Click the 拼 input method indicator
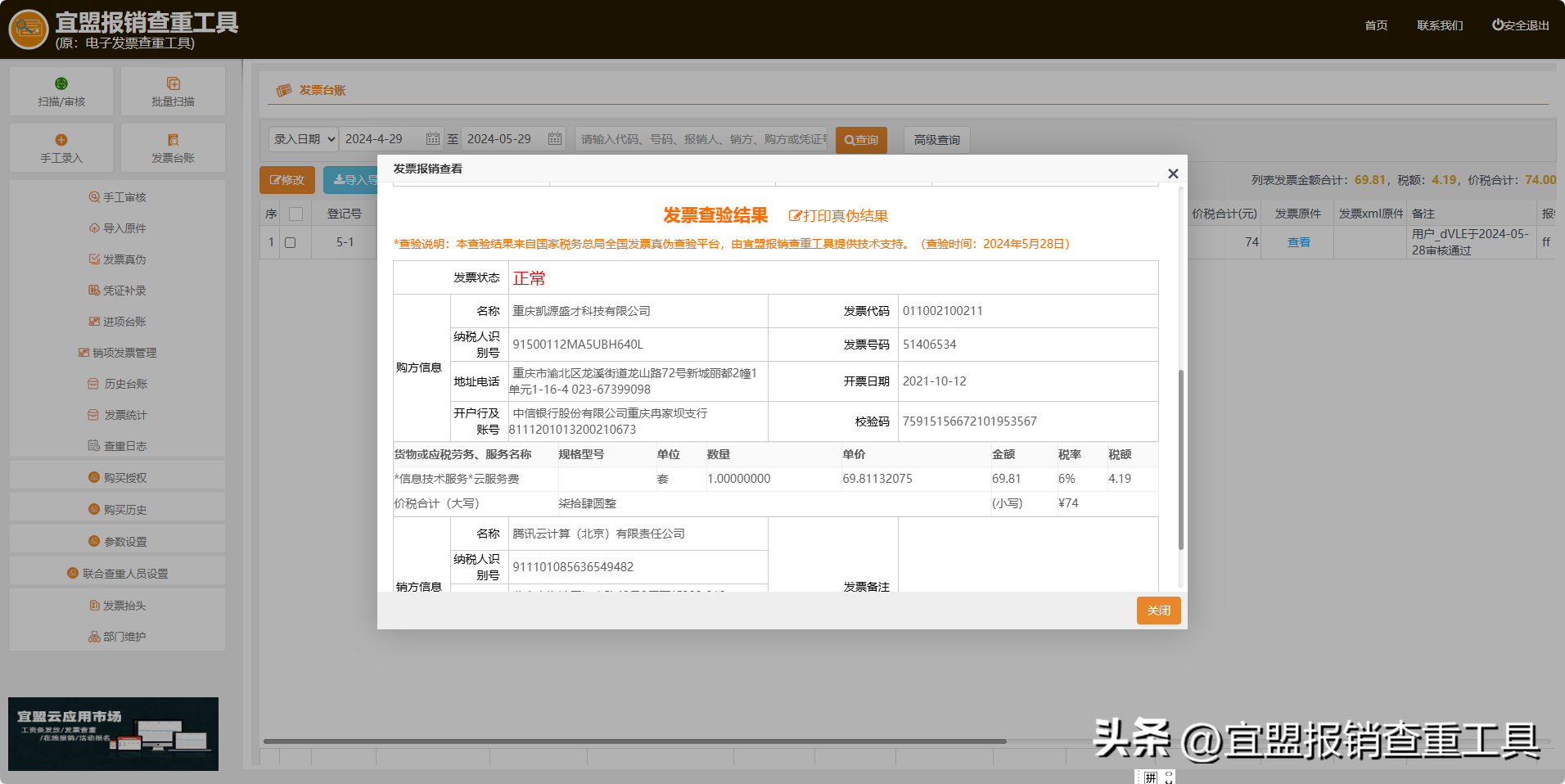The image size is (1565, 784). [x=1150, y=777]
